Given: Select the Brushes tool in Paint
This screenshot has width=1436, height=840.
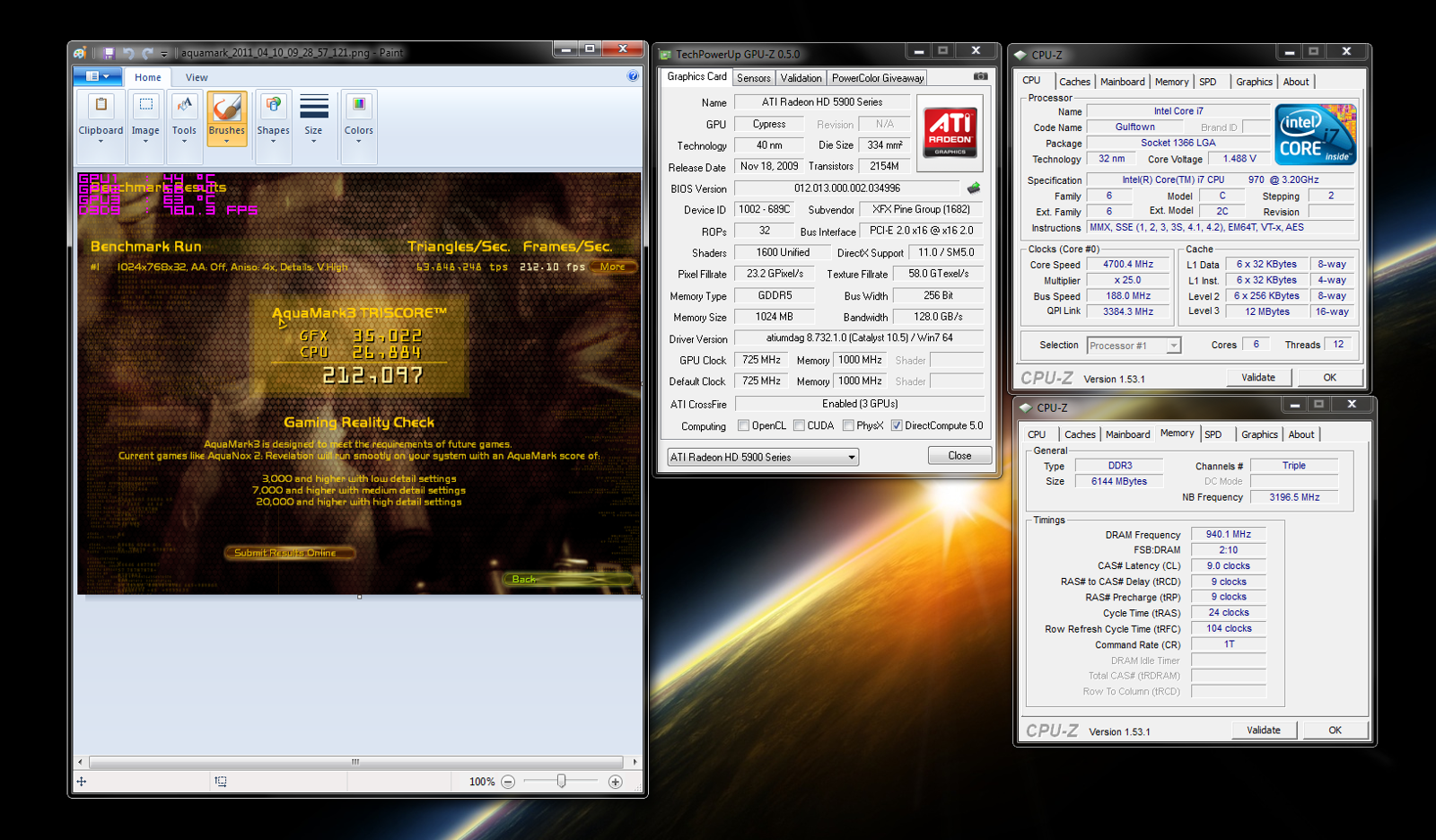Looking at the screenshot, I should click(x=226, y=118).
